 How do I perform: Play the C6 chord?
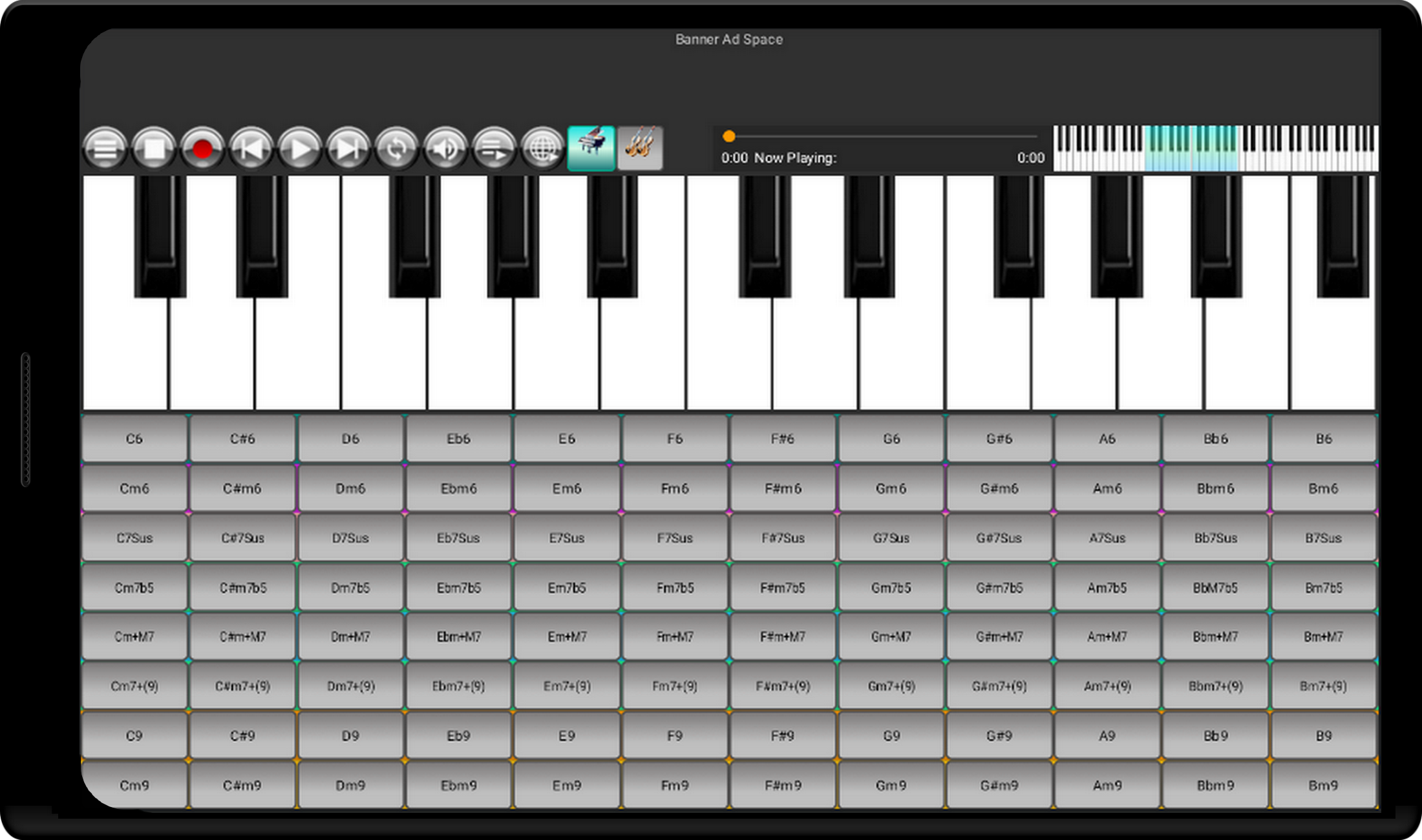pos(134,439)
